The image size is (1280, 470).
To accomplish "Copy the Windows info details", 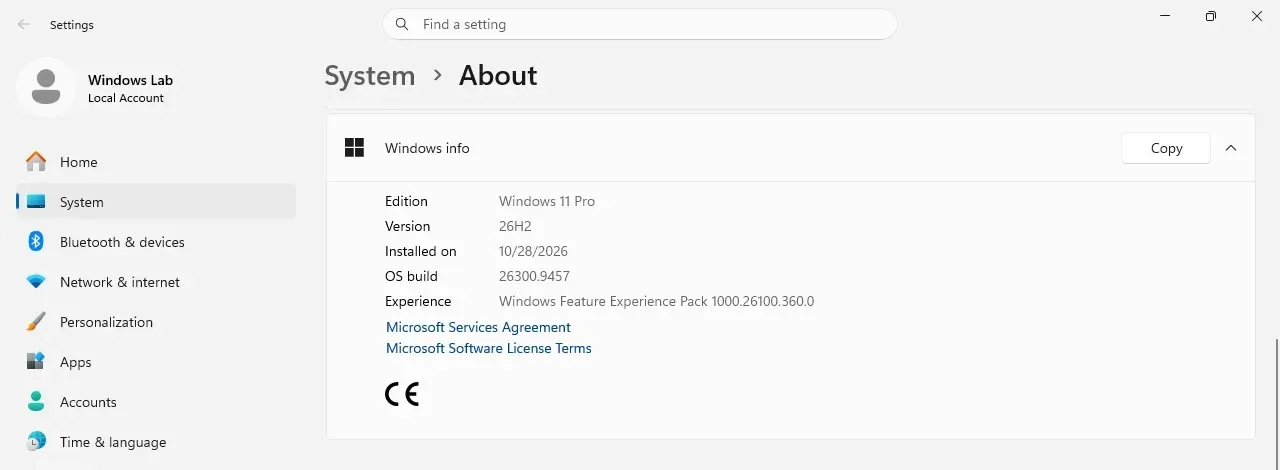I will coord(1166,148).
